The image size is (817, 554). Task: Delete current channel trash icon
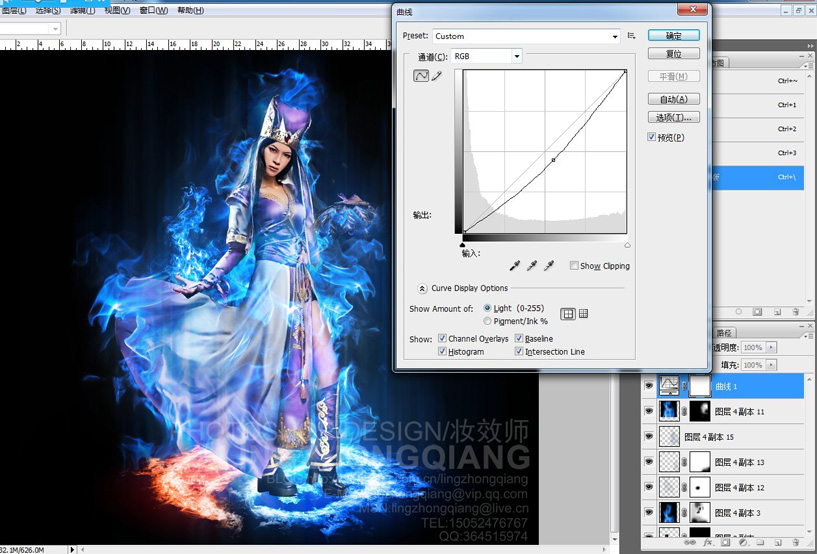(x=795, y=312)
